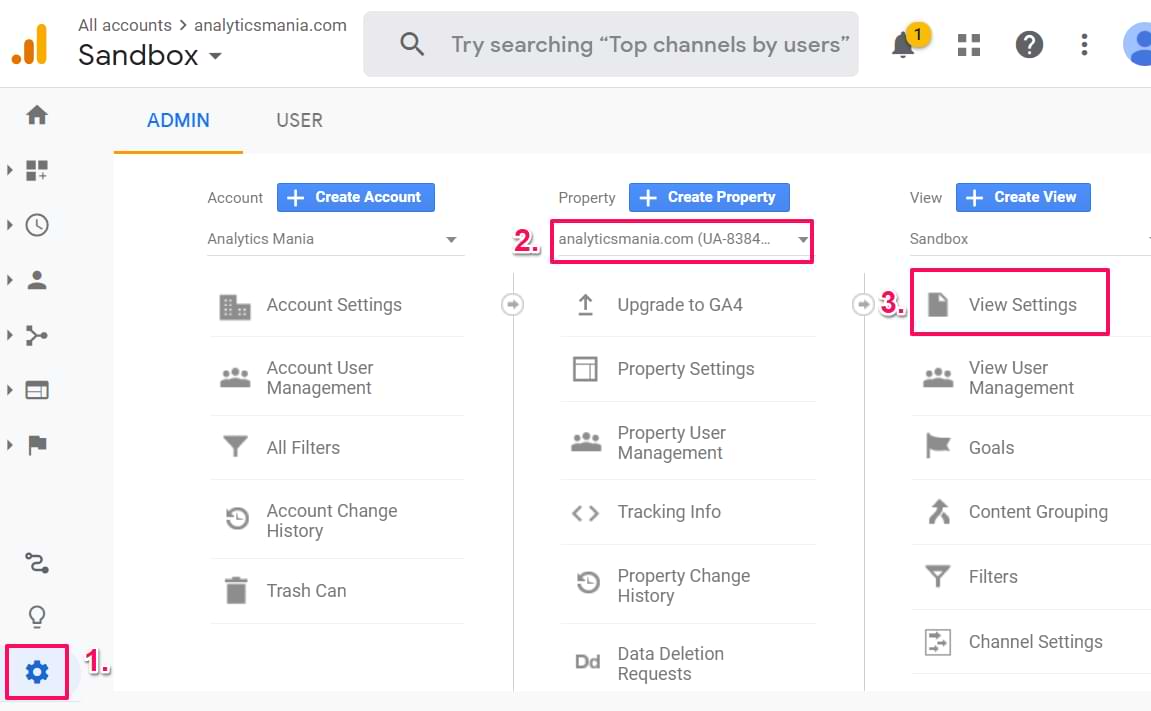
Task: Open Attribution icon in left sidebar
Action: 37,565
